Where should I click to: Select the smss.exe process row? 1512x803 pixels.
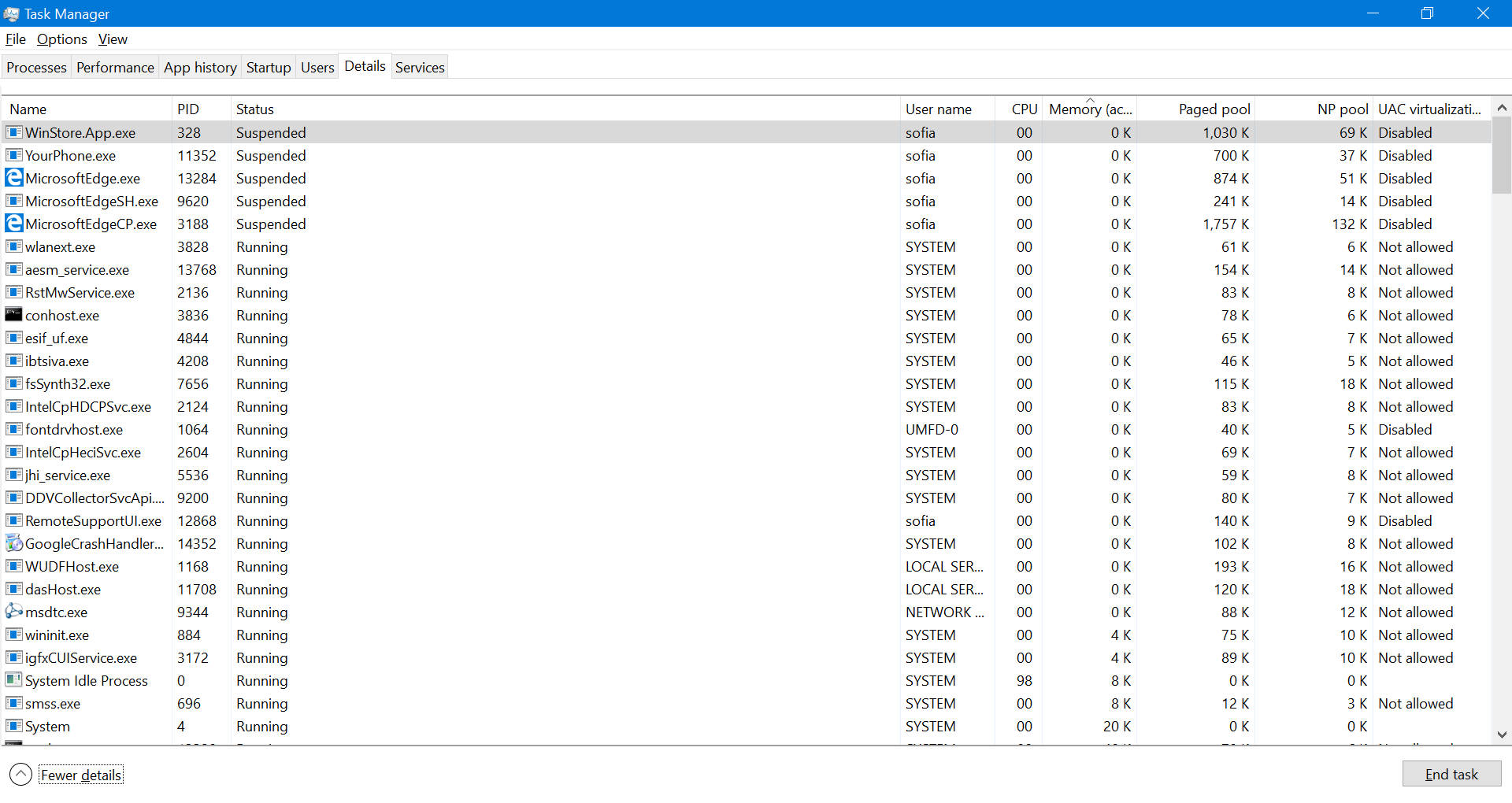point(747,704)
